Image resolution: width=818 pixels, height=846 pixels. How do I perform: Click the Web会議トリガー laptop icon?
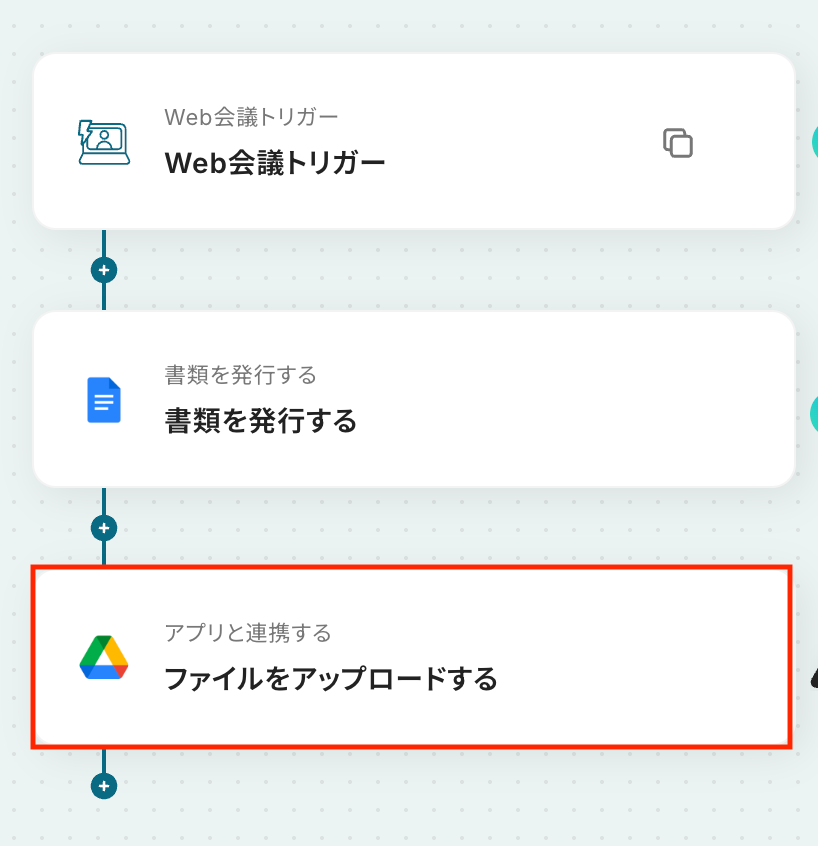pos(104,142)
